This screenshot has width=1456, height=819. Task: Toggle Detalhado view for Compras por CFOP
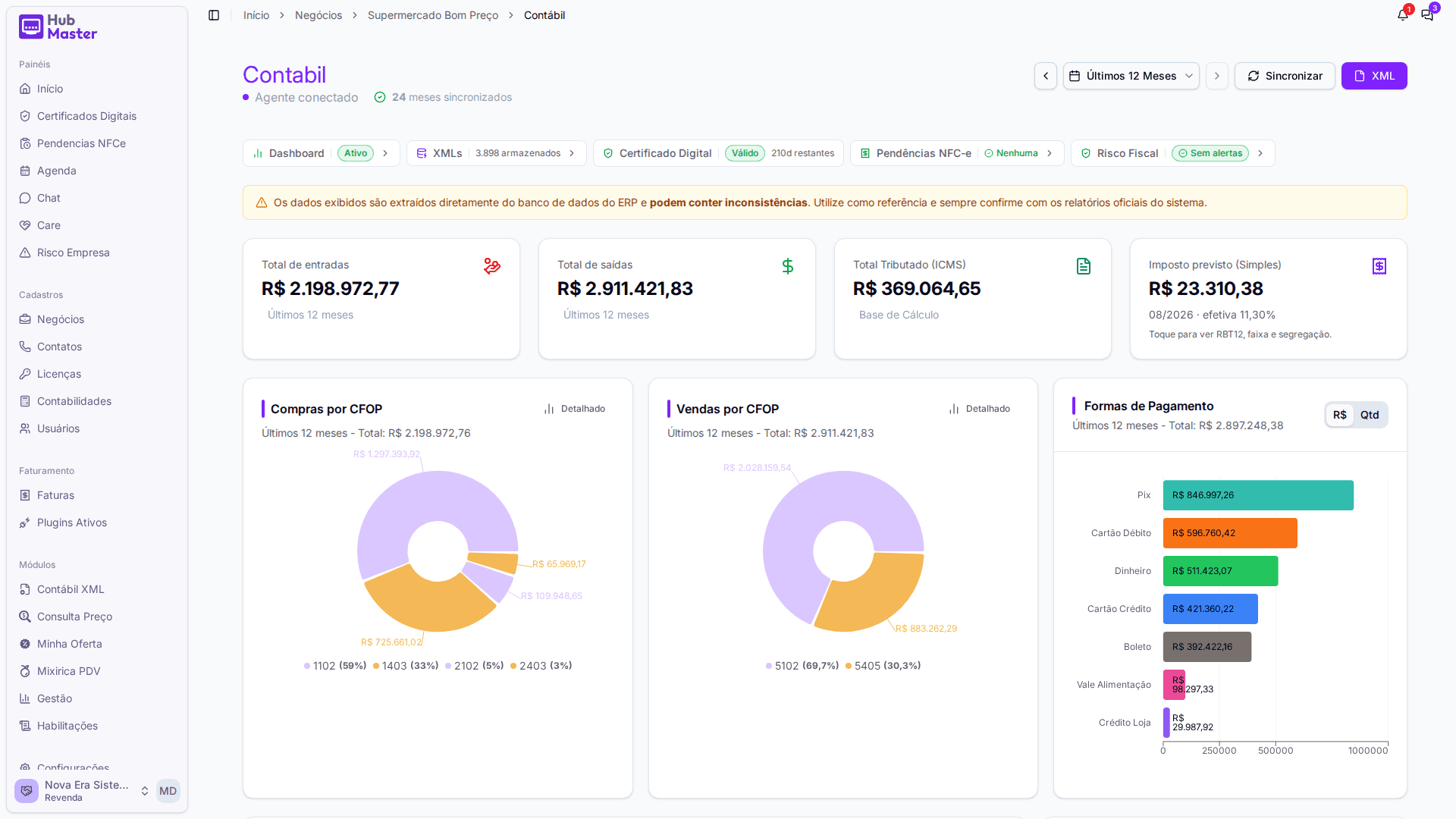(x=575, y=409)
